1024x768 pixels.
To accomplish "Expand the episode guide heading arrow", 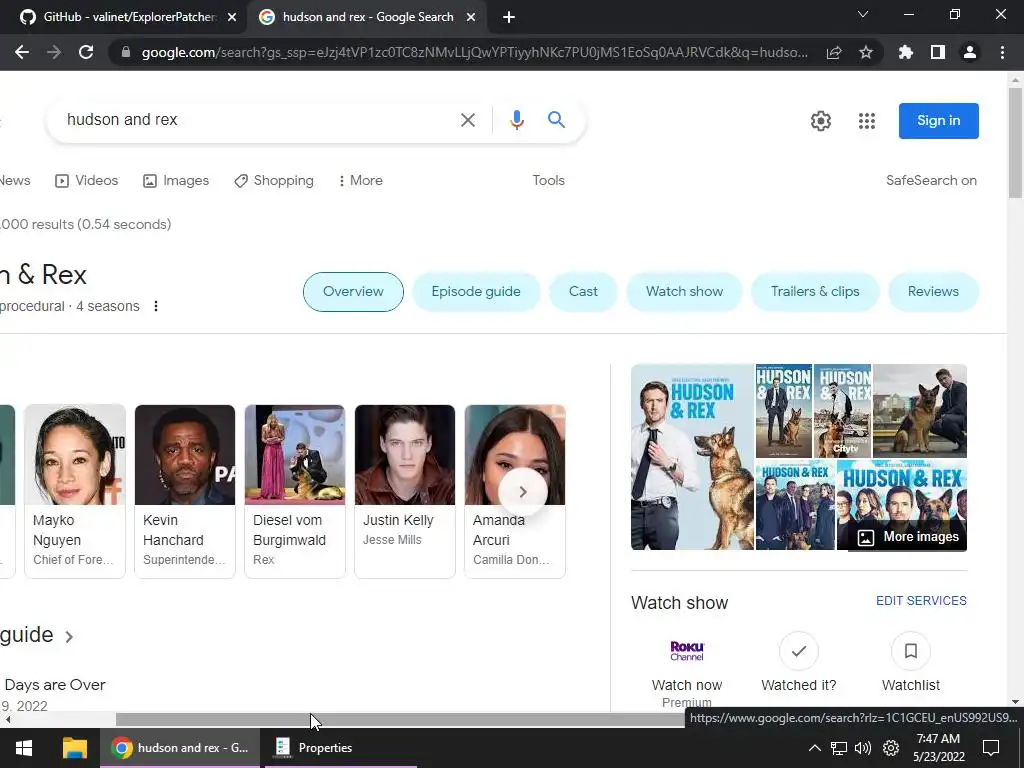I will (69, 637).
